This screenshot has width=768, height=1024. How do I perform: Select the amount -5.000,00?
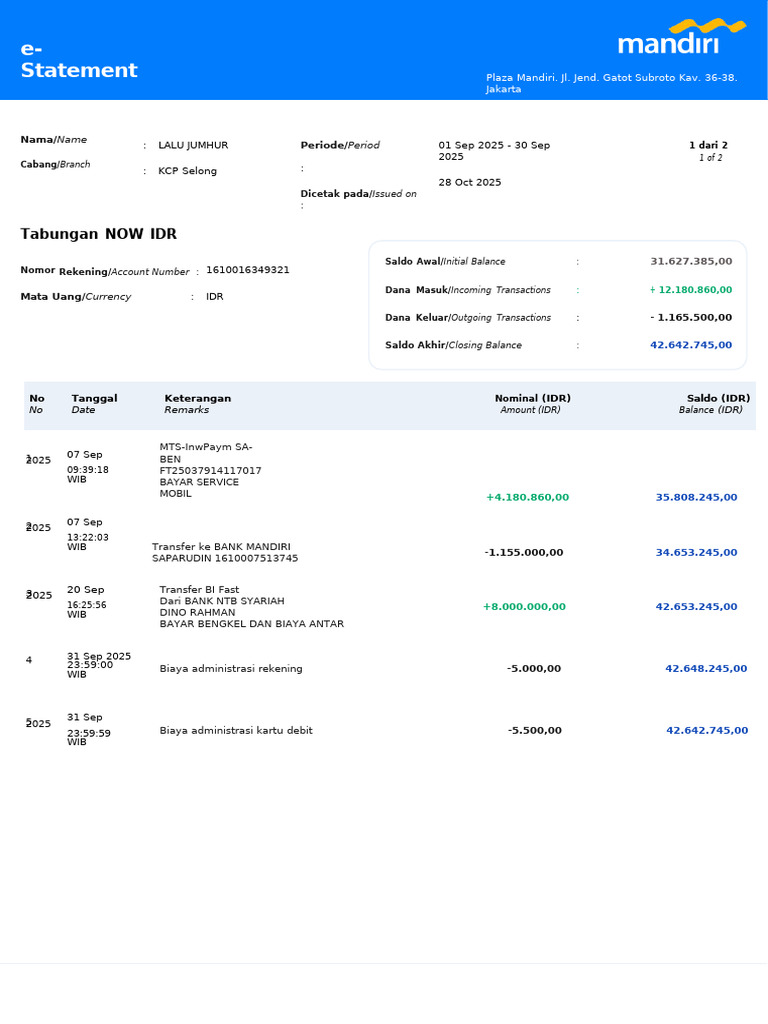tap(534, 668)
